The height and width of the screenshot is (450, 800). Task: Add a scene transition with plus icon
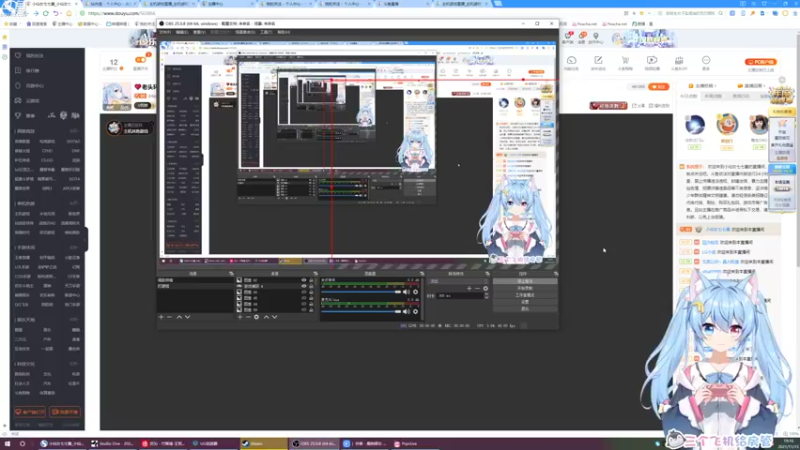(469, 288)
